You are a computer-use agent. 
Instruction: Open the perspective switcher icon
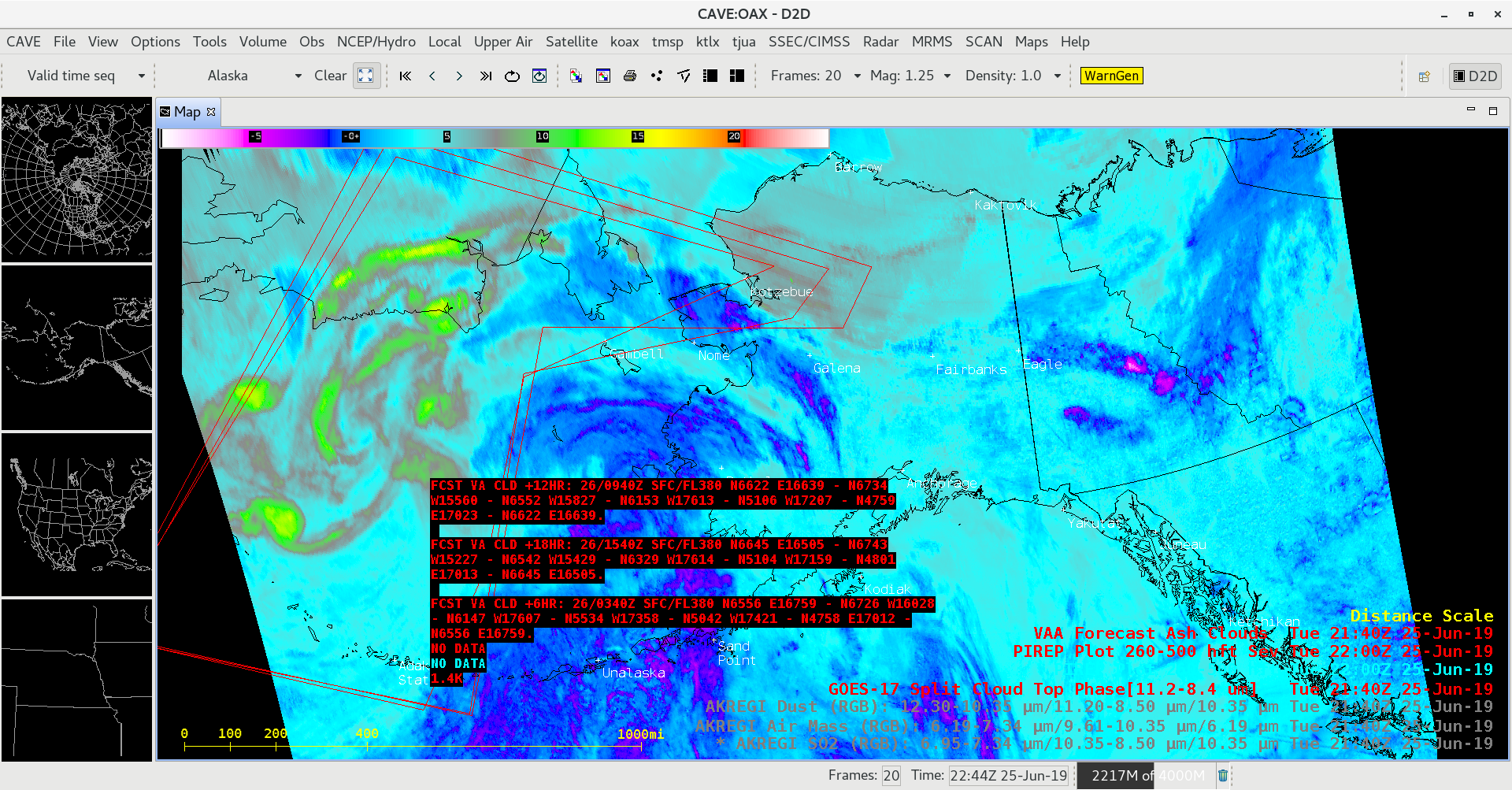point(1425,76)
